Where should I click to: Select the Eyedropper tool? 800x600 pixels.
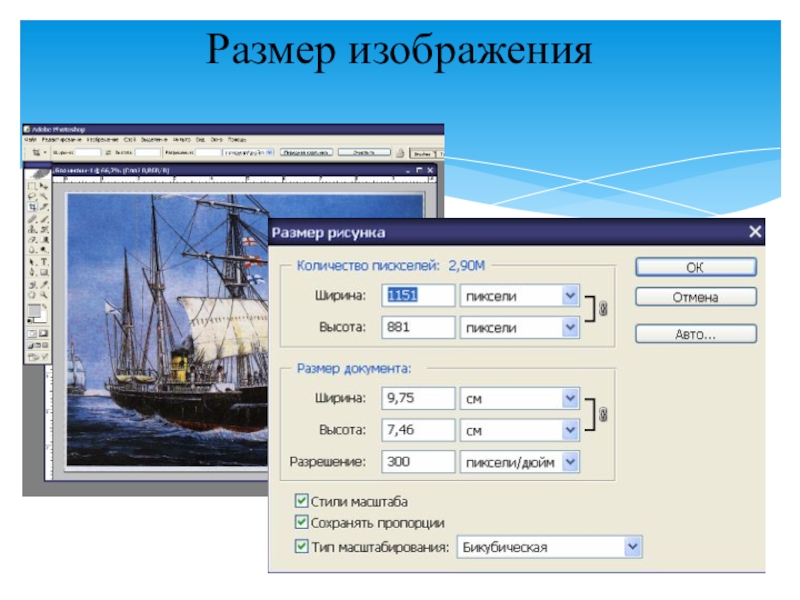click(x=44, y=285)
